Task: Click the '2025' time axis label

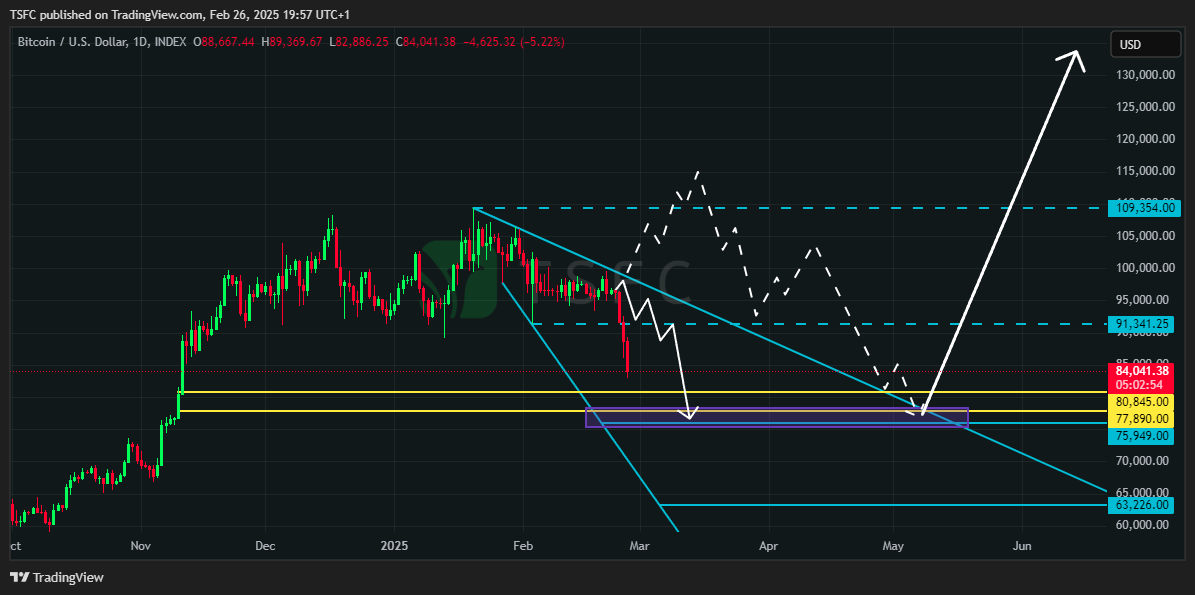Action: tap(395, 546)
